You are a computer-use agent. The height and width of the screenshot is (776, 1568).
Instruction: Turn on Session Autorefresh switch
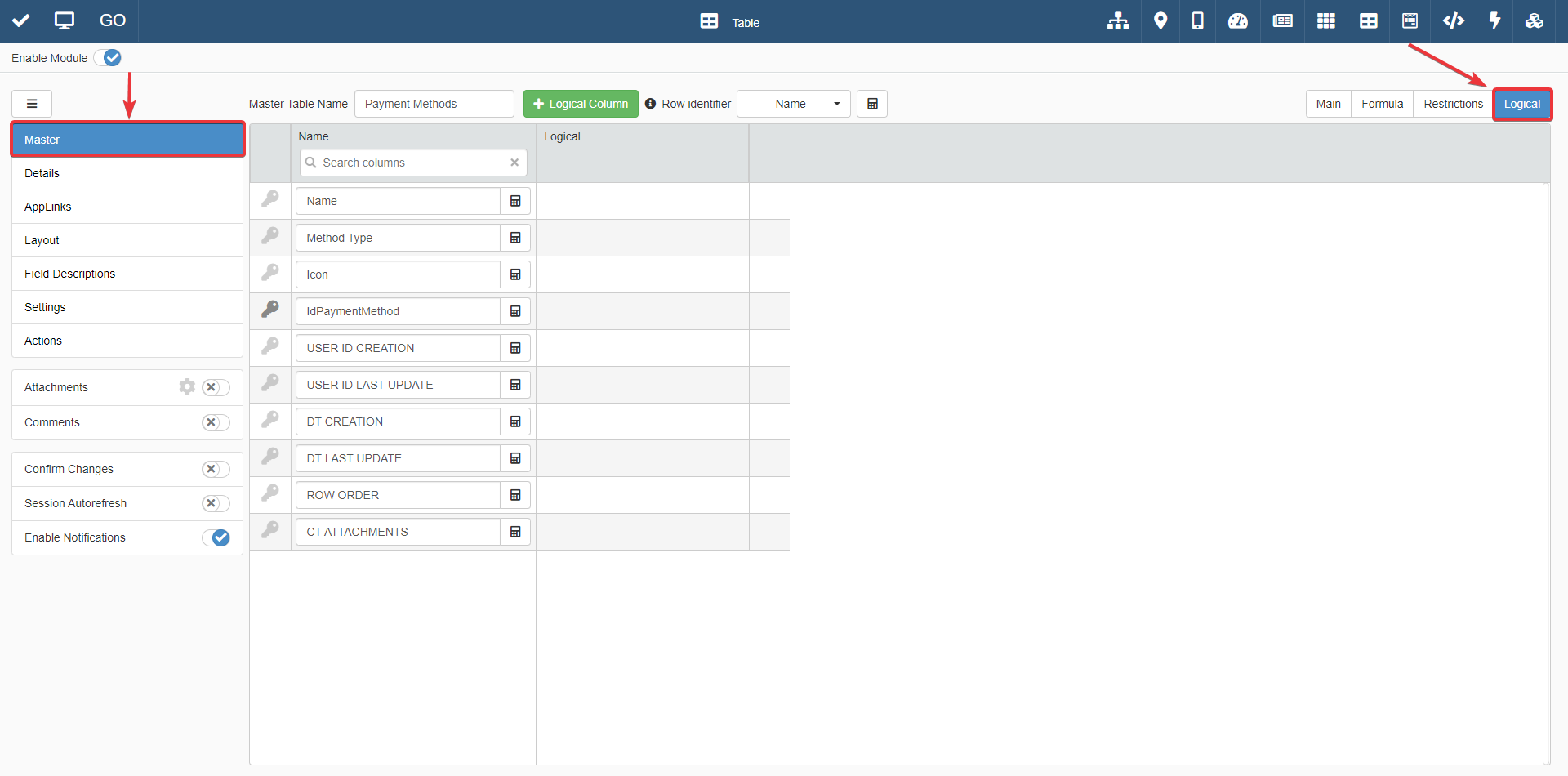coord(216,503)
